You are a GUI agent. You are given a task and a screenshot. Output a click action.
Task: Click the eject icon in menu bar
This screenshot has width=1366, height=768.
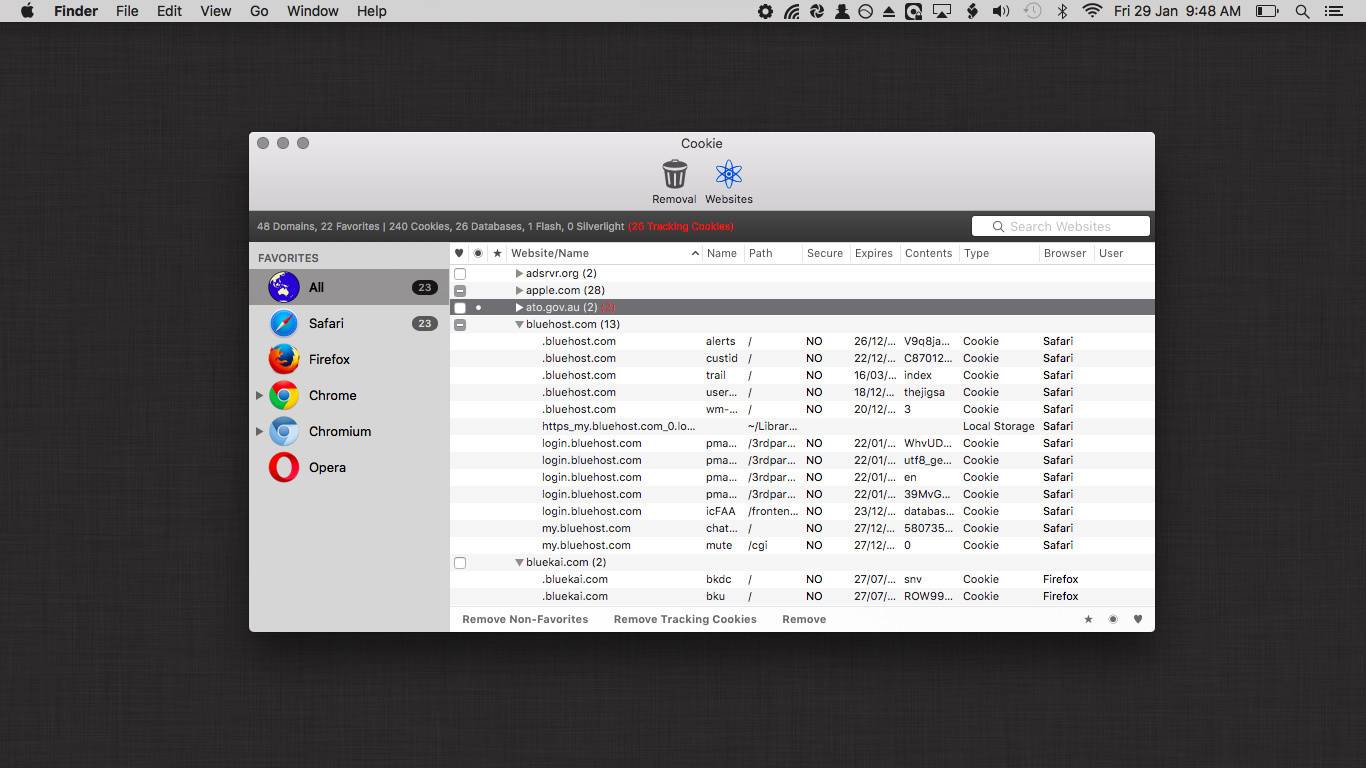[x=889, y=11]
